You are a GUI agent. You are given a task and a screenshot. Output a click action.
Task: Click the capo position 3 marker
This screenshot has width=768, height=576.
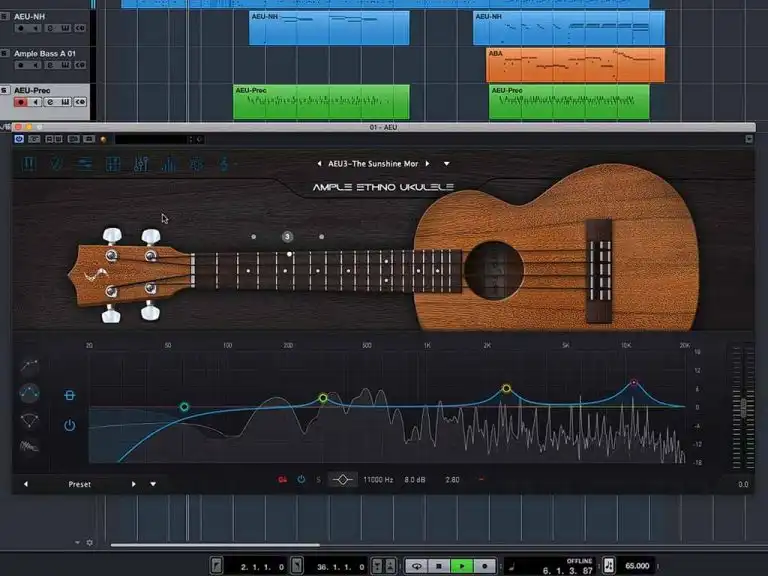coord(288,237)
